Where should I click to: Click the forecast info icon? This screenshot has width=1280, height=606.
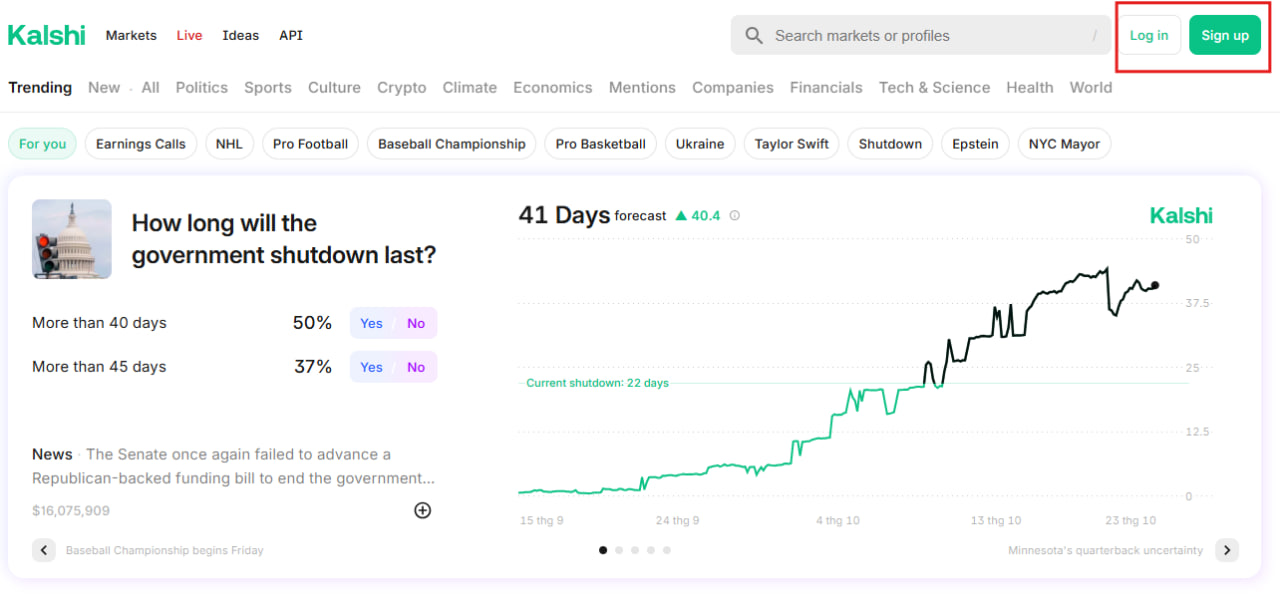[735, 215]
